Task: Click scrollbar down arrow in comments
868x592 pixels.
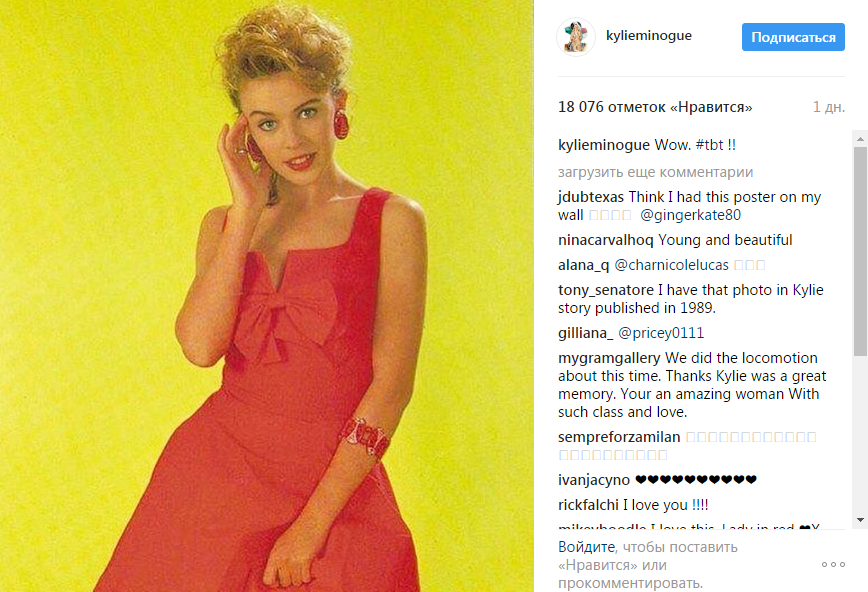Action: pos(860,519)
